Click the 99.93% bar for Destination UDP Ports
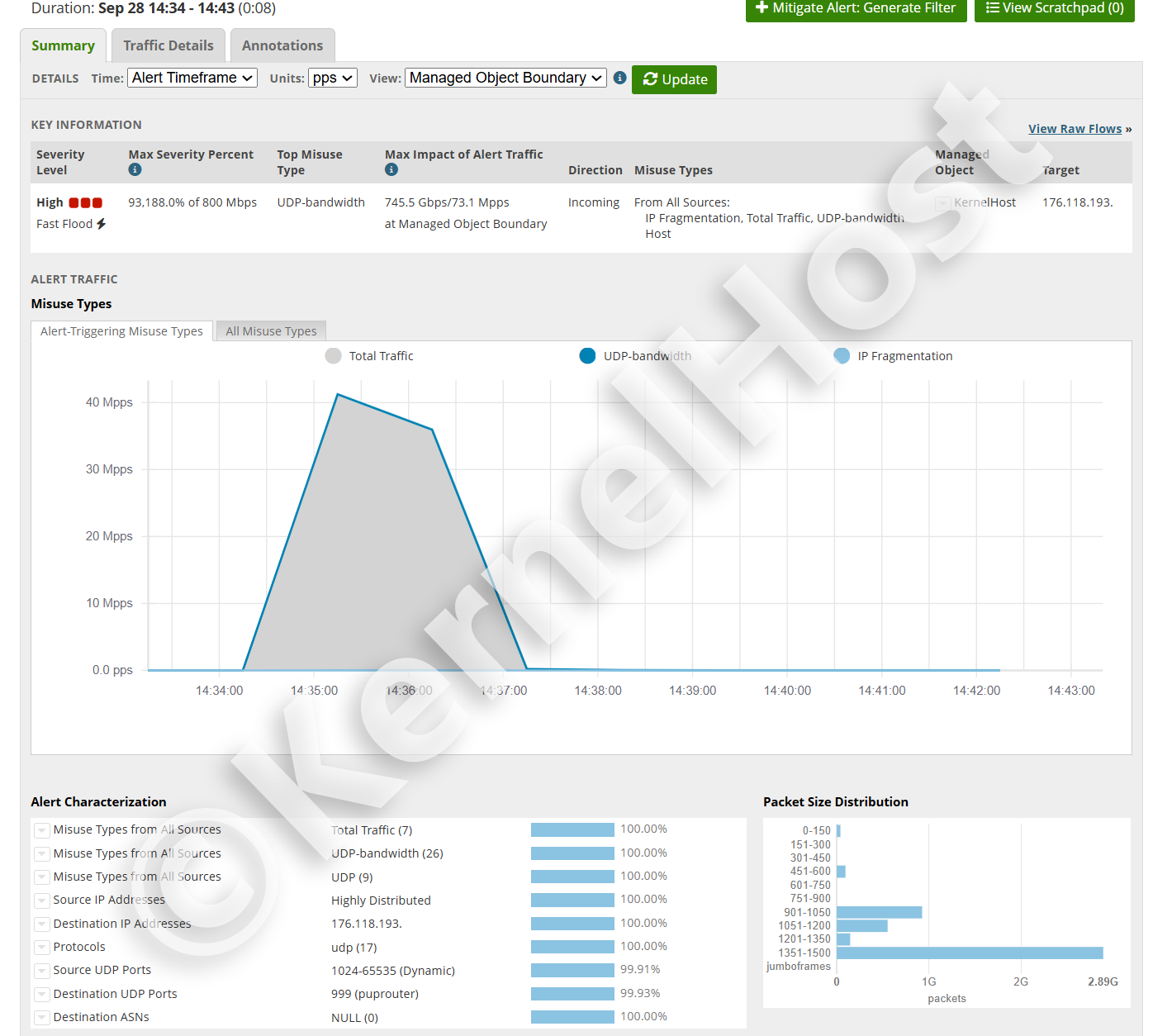The image size is (1153, 1036). 572,994
